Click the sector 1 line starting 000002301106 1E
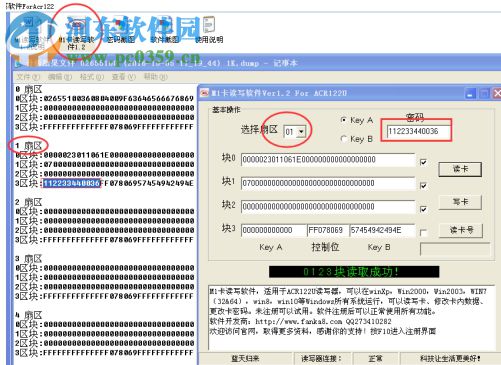The image size is (501, 365). (105, 155)
